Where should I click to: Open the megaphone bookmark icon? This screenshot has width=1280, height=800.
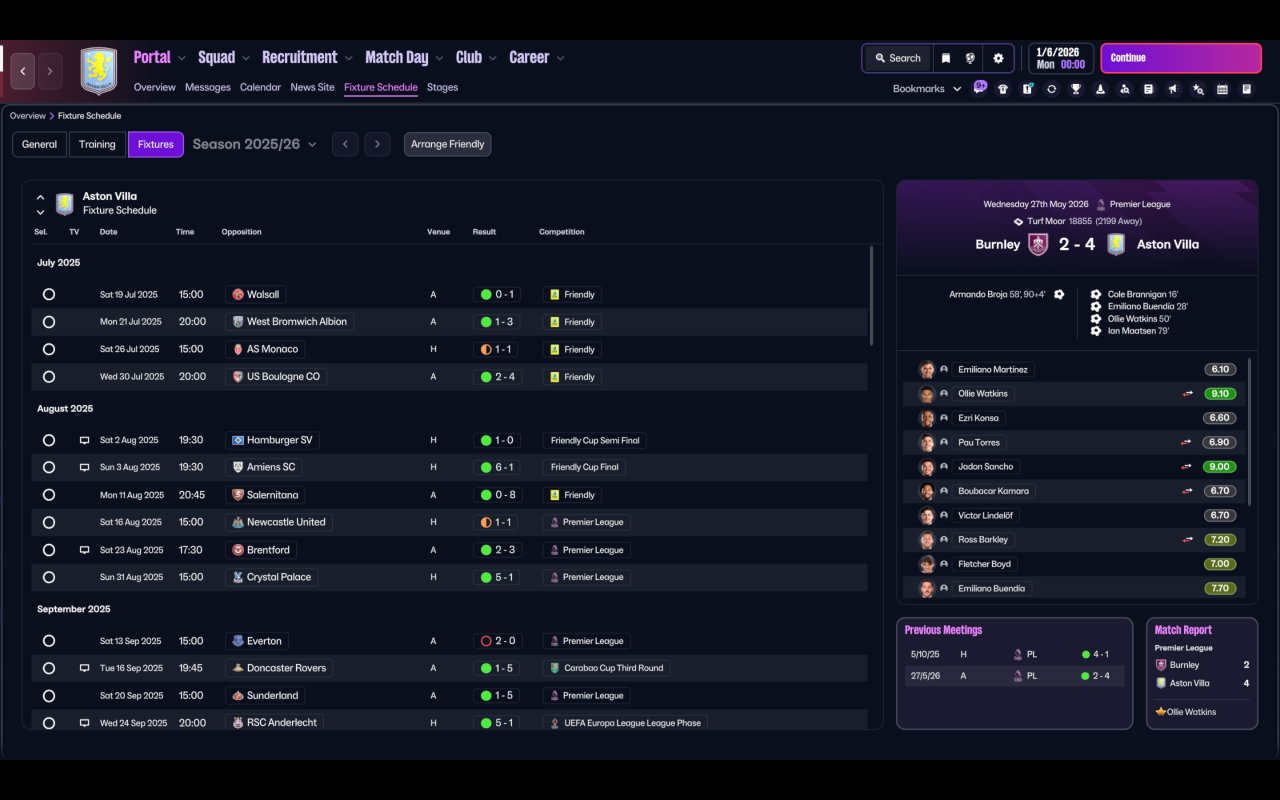click(x=1173, y=89)
